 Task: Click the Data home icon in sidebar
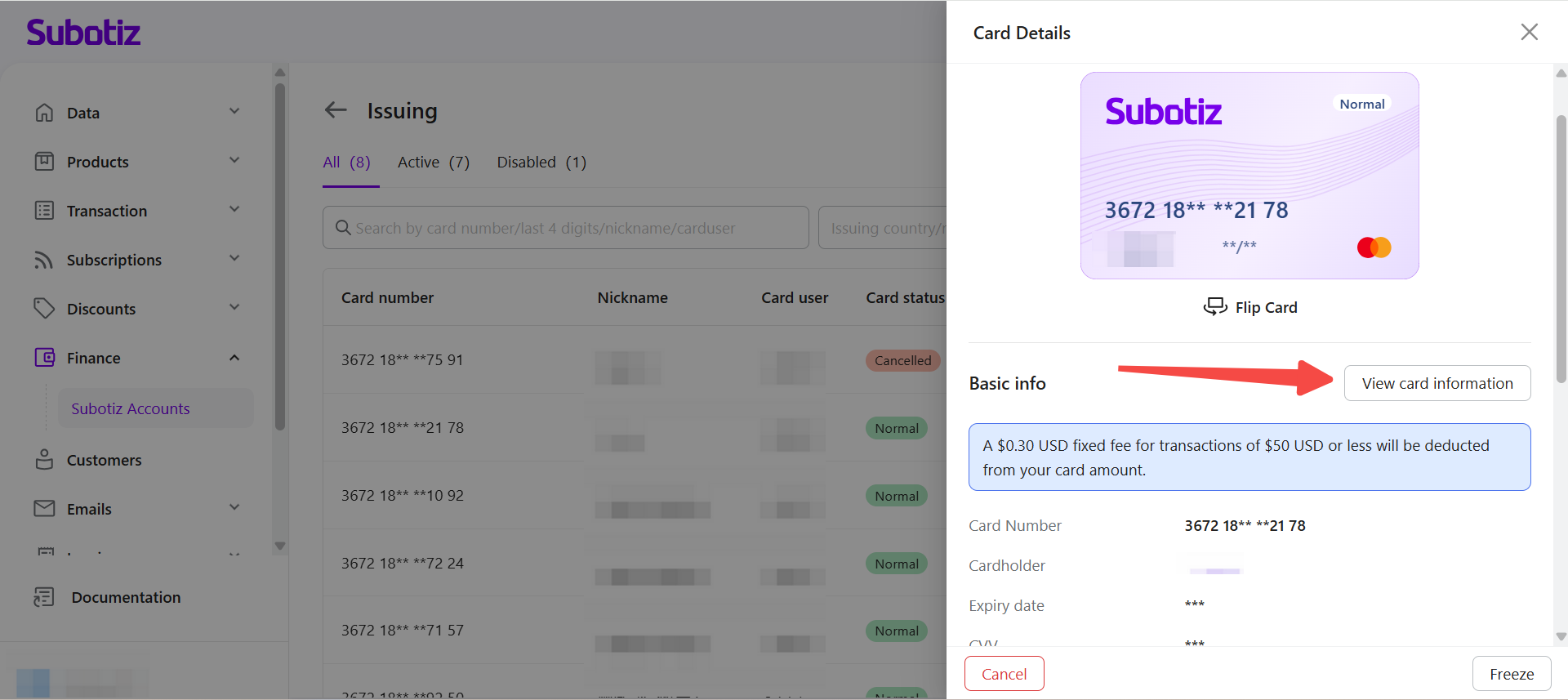click(44, 113)
